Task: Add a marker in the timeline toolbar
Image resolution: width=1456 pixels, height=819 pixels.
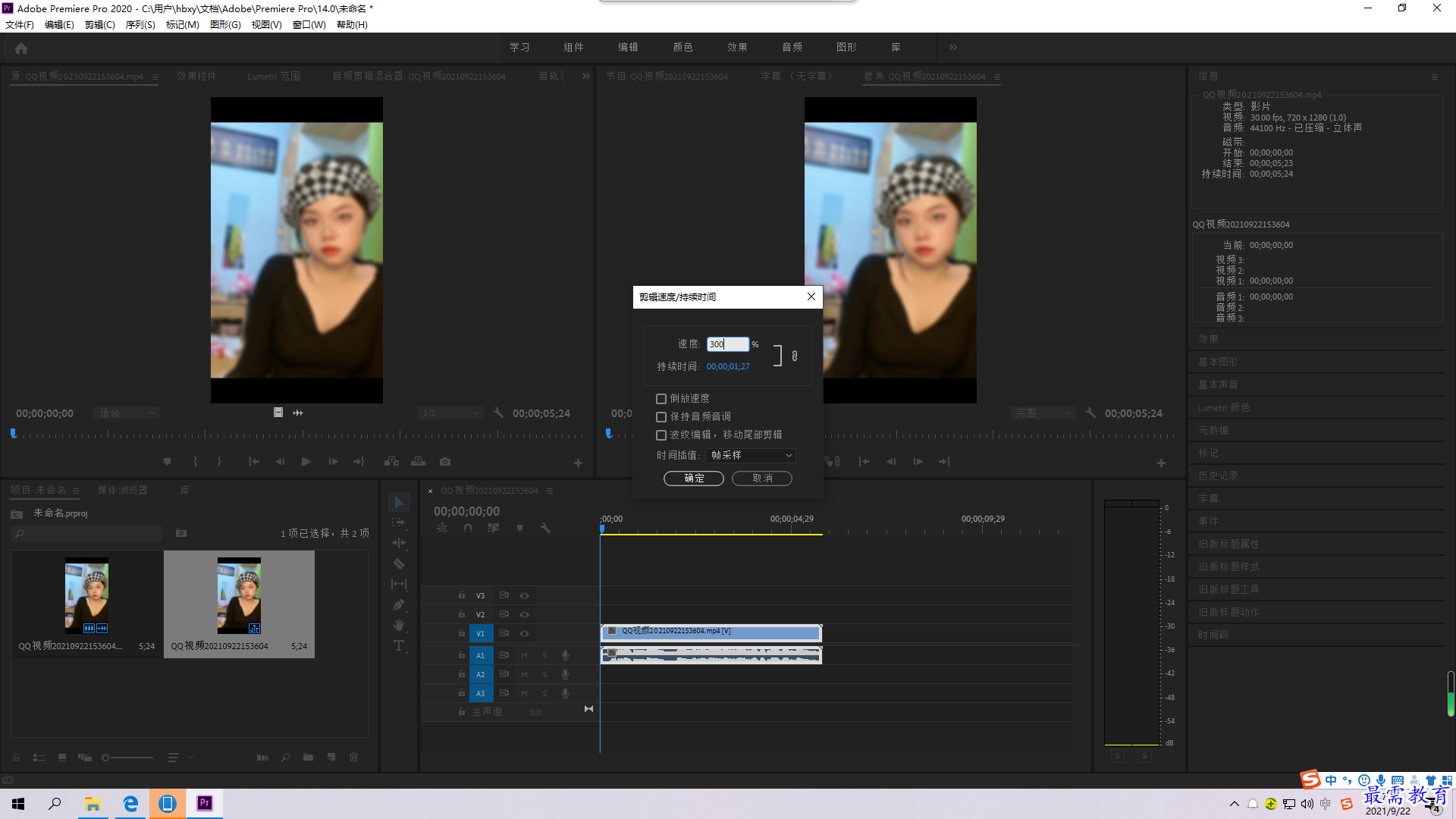Action: (x=519, y=528)
